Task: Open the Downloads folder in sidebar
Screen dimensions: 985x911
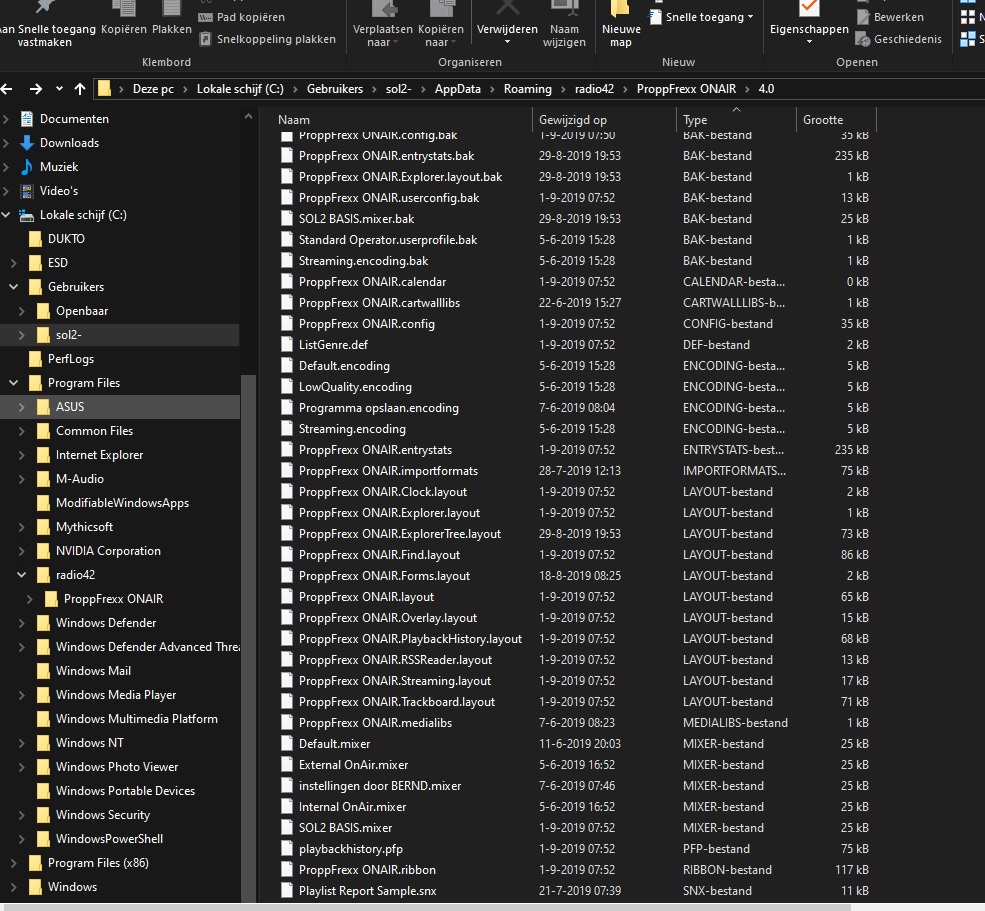Action: click(69, 143)
